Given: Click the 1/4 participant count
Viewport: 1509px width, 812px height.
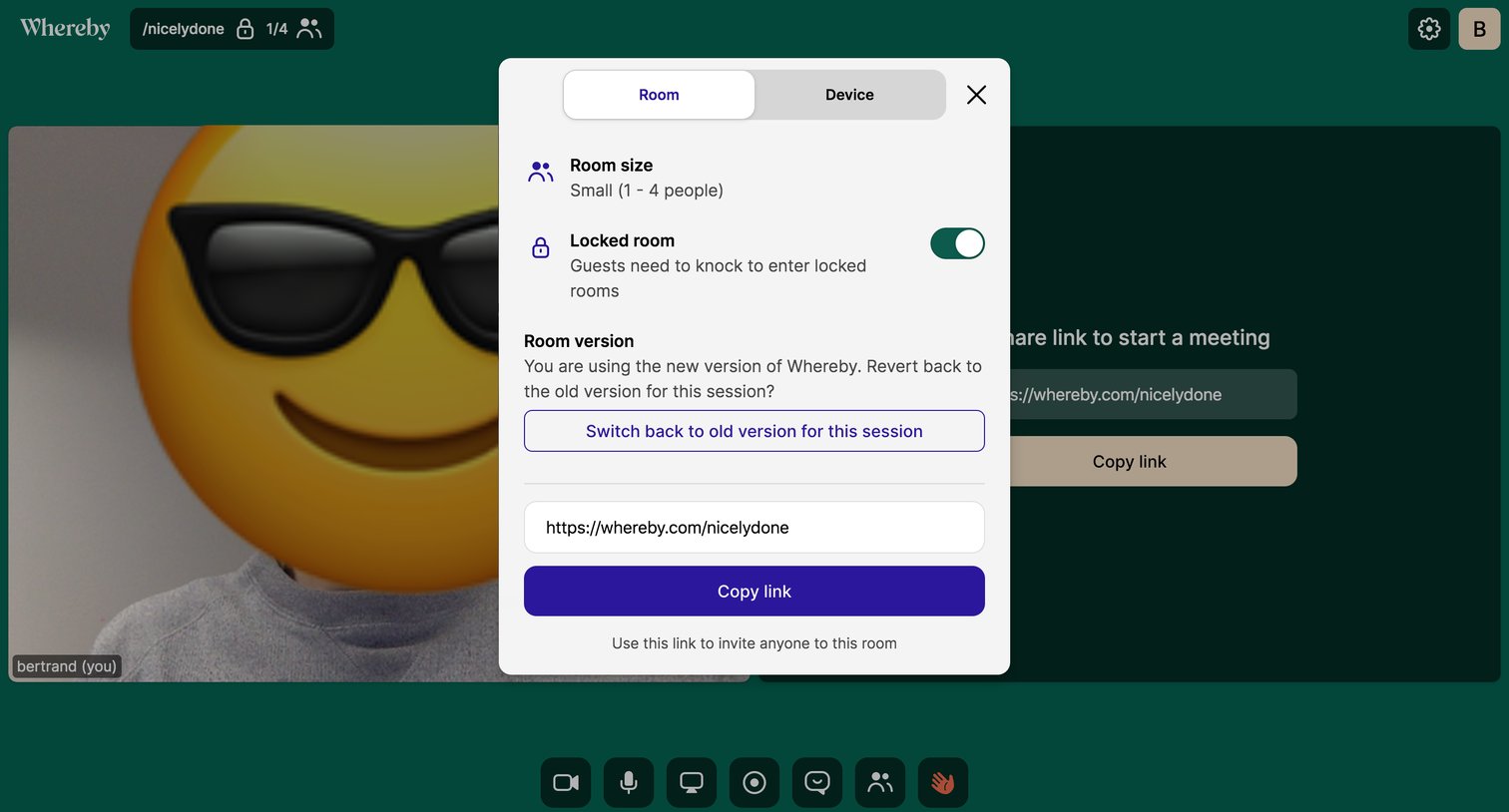Looking at the screenshot, I should pos(276,29).
